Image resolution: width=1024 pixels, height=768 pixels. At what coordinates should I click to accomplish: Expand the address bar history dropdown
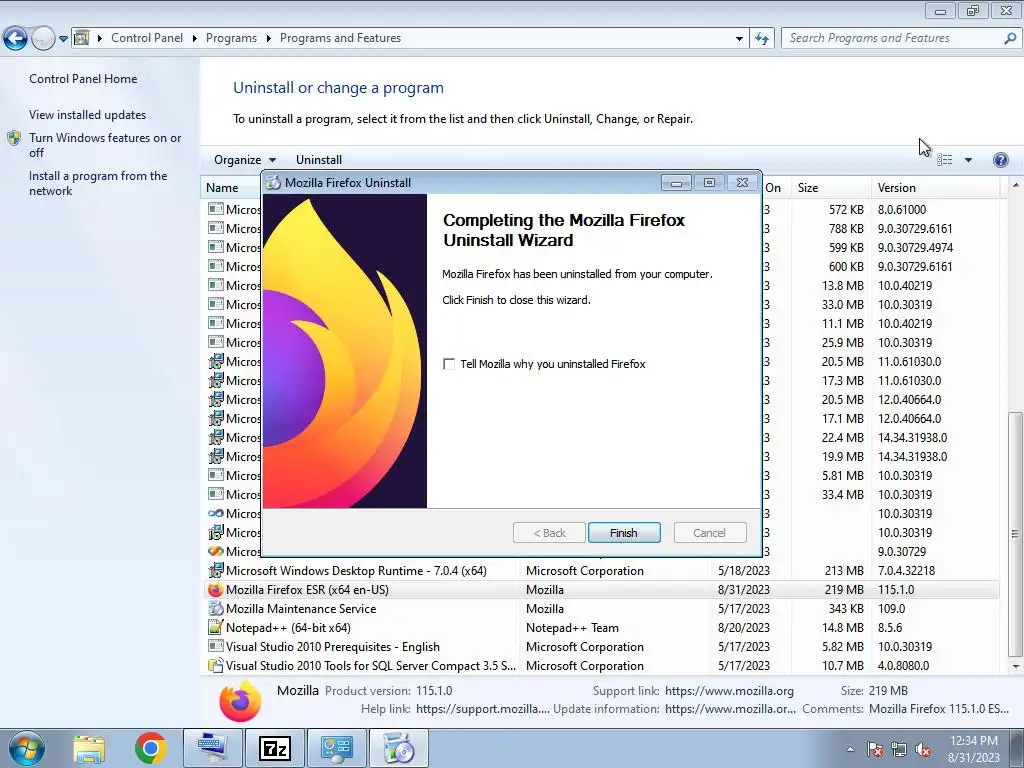(x=739, y=39)
